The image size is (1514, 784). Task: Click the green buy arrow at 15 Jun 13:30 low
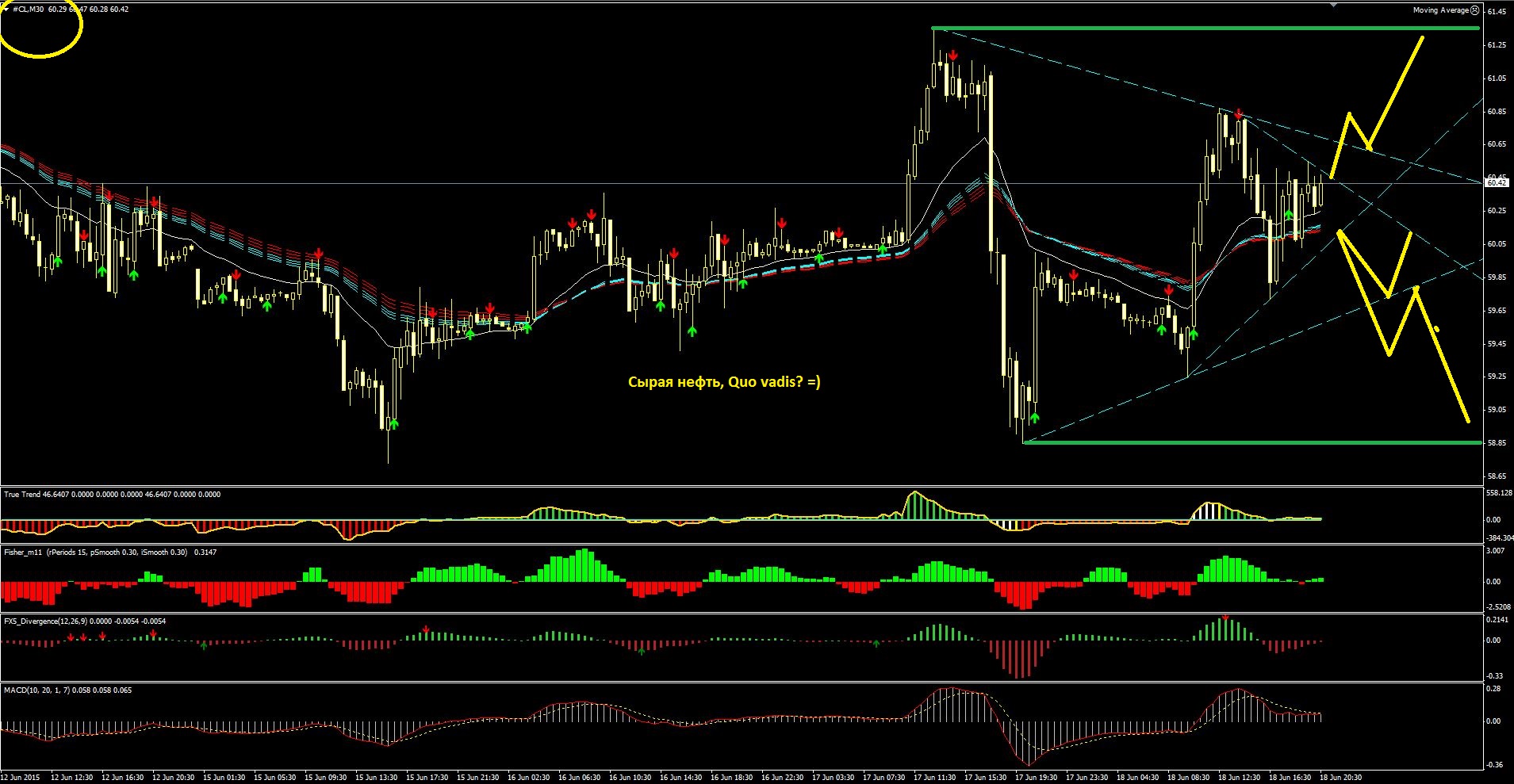point(394,424)
